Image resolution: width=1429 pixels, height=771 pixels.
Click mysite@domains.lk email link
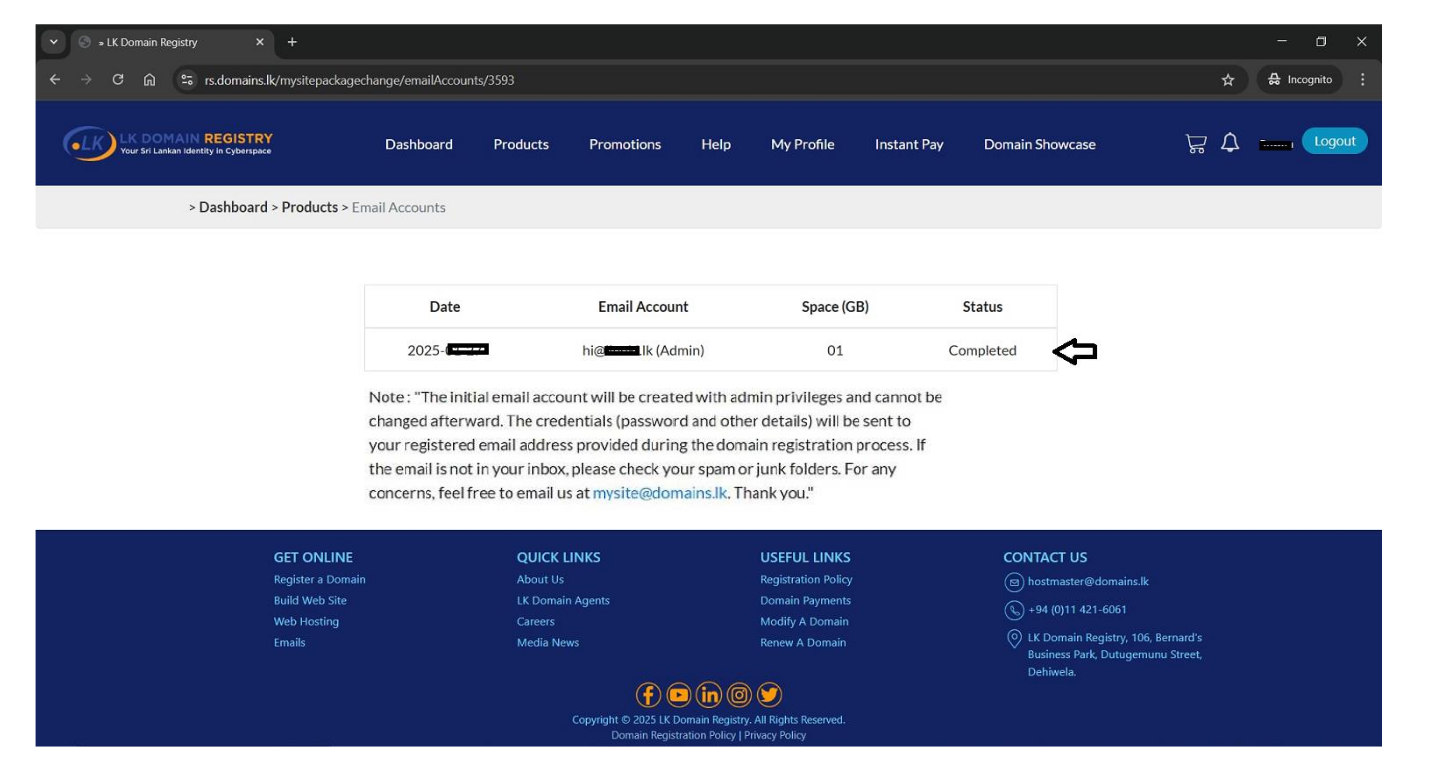[660, 494]
